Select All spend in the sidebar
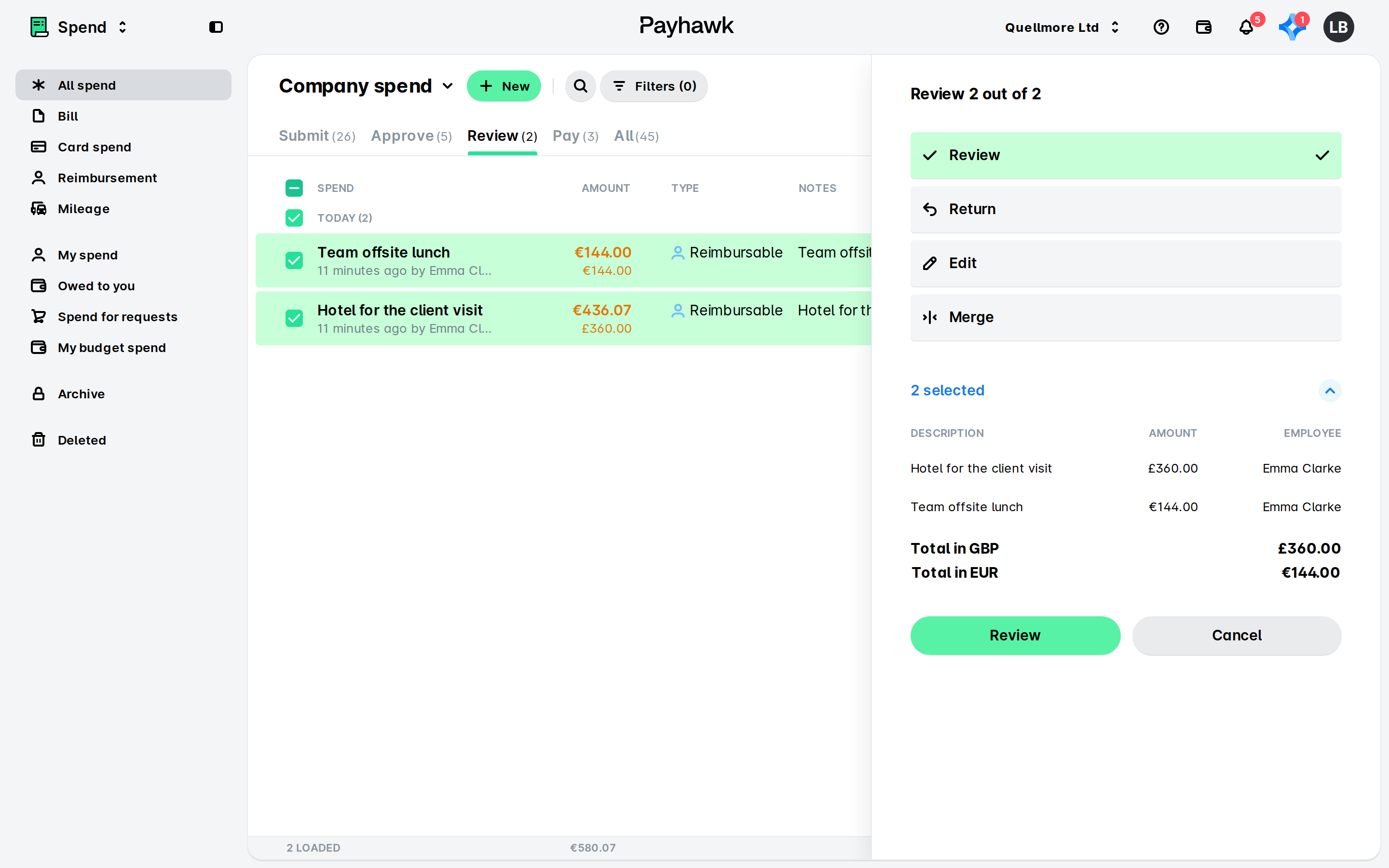 123,85
